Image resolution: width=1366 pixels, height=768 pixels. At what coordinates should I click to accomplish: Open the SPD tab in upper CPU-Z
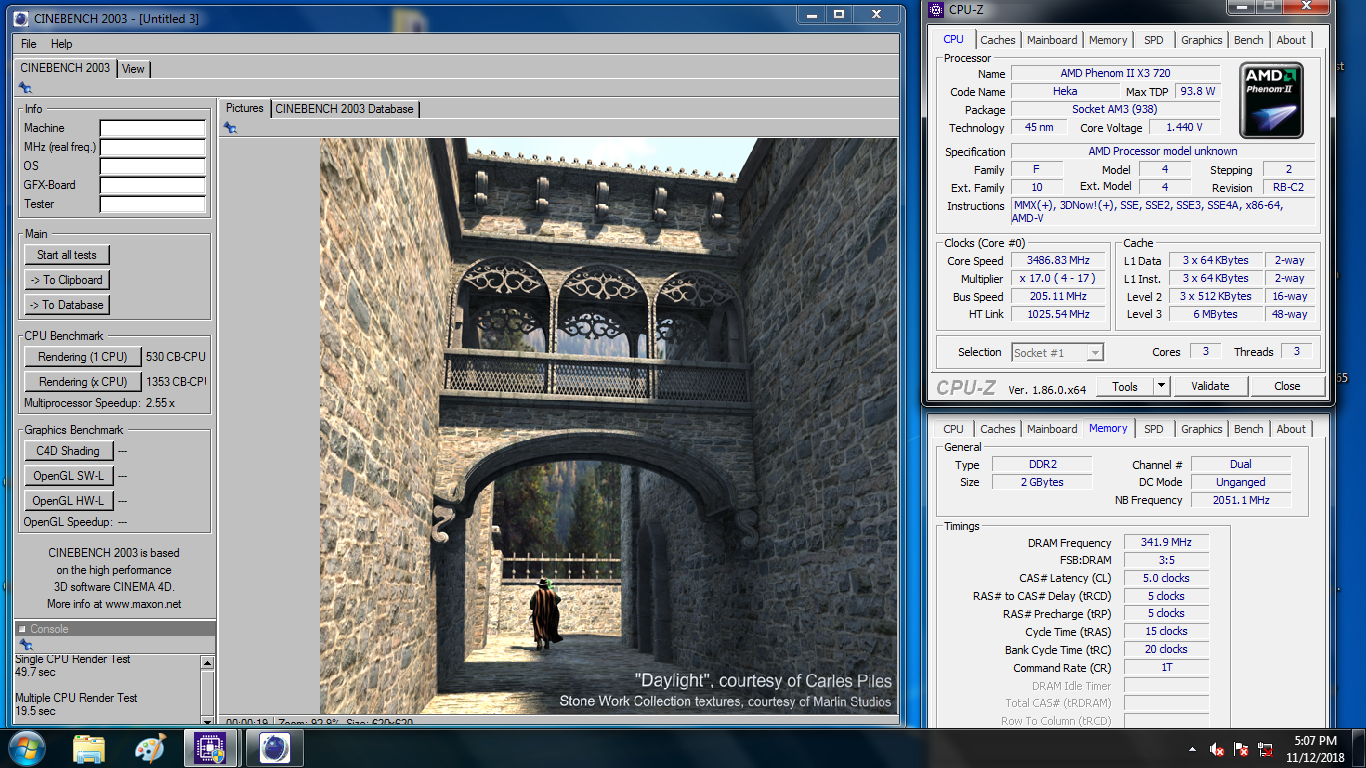pos(1154,40)
